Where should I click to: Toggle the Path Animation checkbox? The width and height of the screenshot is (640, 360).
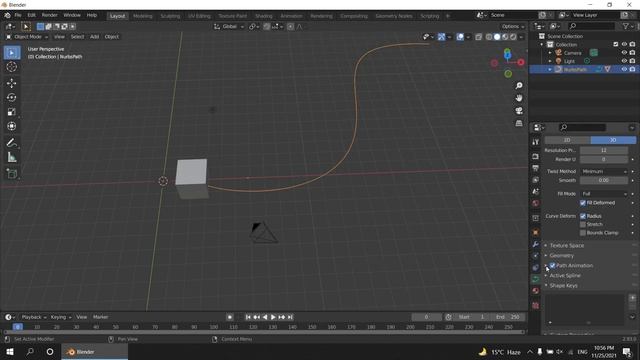[552, 265]
